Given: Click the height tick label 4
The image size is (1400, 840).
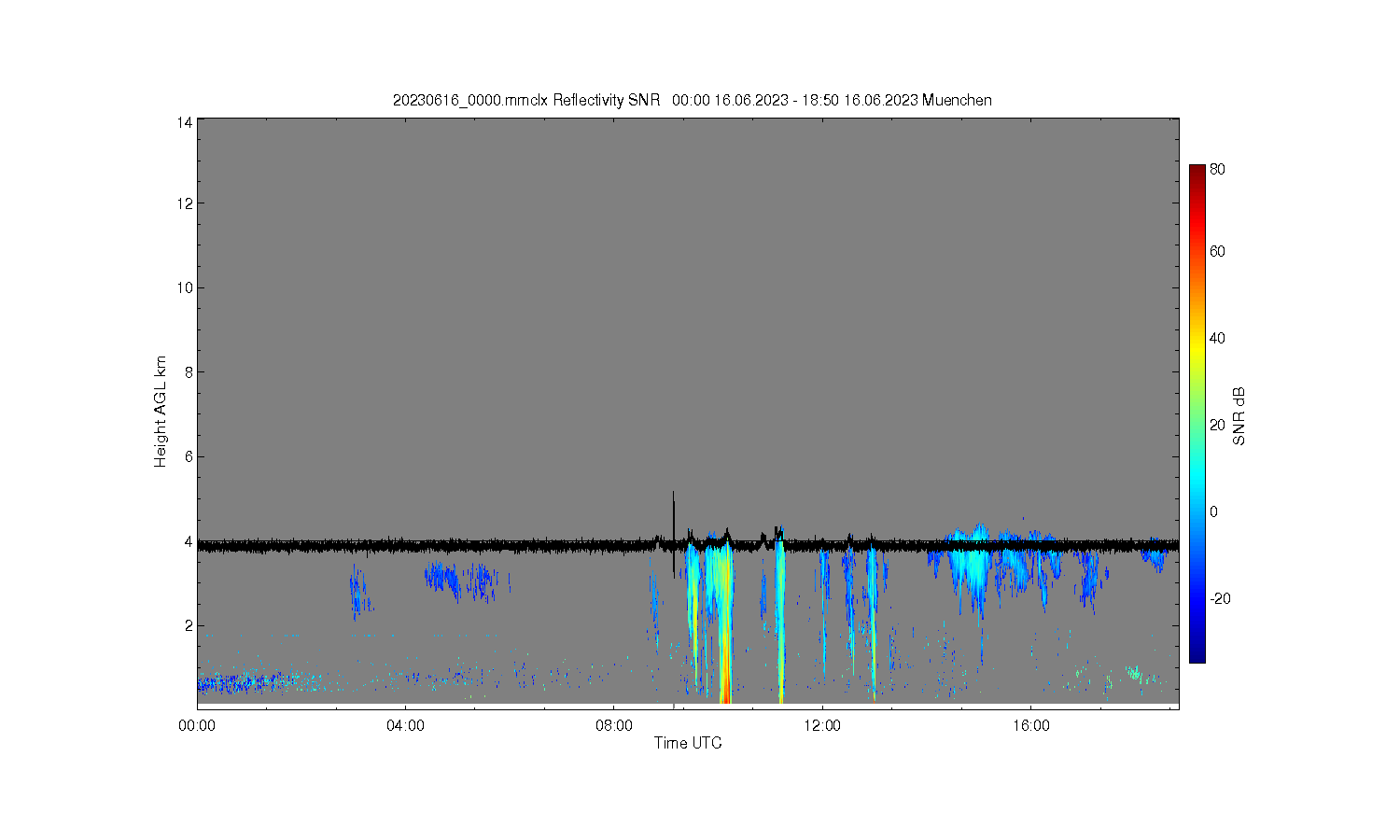Looking at the screenshot, I should coord(189,541).
